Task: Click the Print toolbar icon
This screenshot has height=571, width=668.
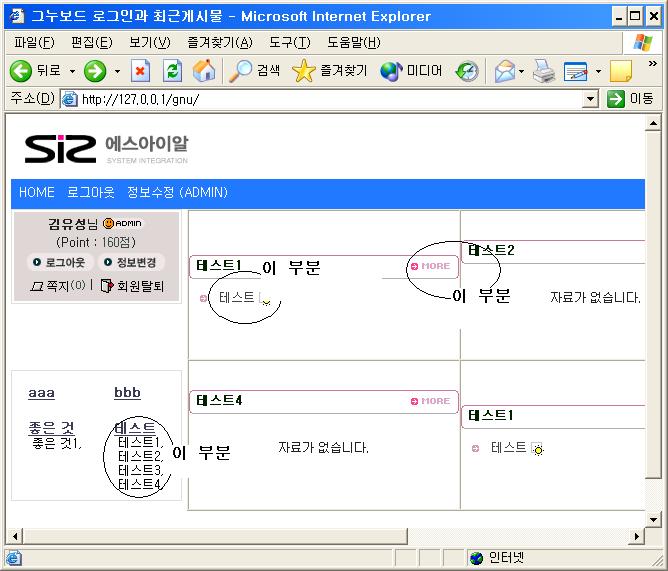Action: [x=543, y=71]
